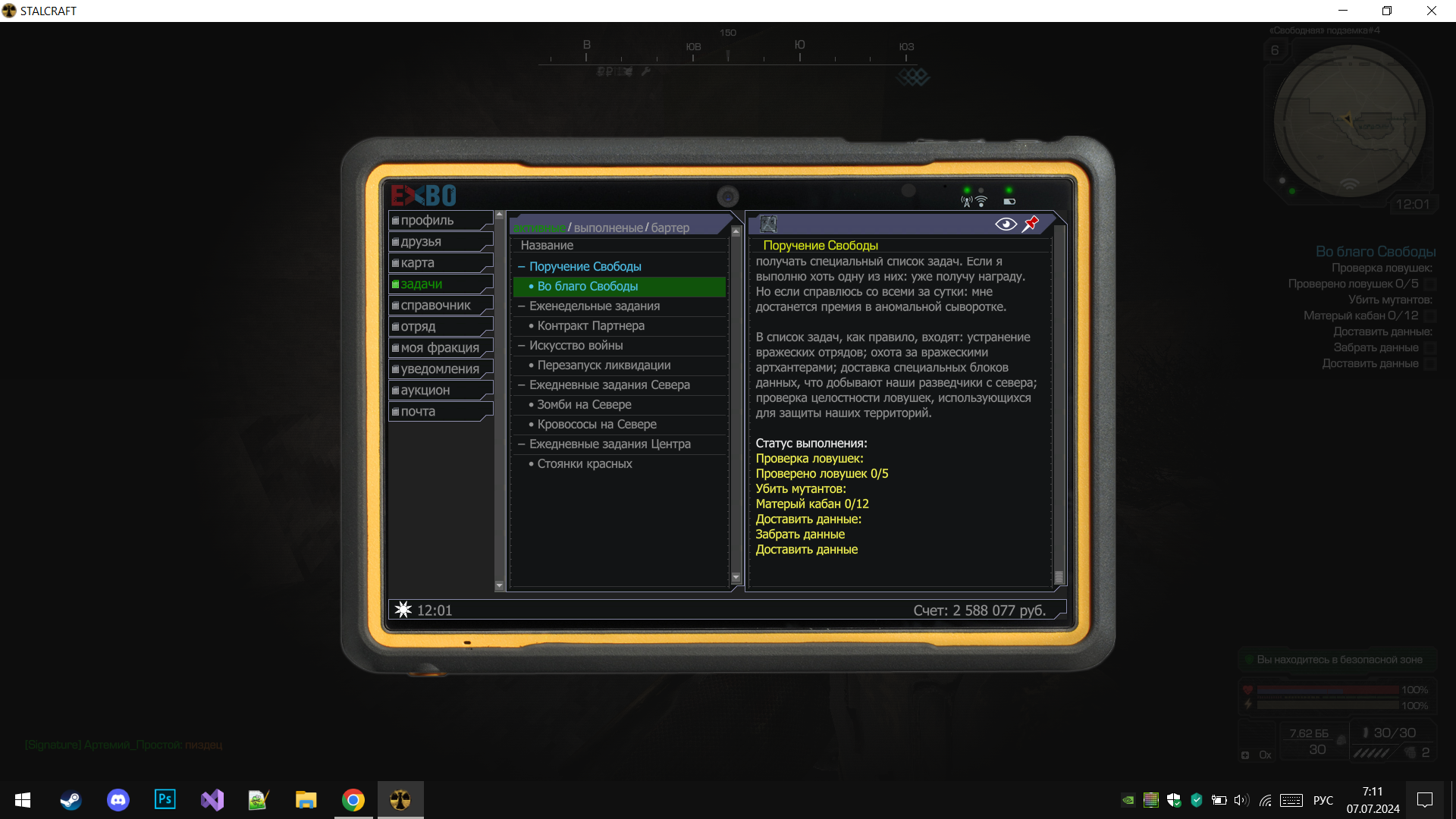Select the Кровососы на Севере task
The image size is (1456, 819).
(x=620, y=425)
